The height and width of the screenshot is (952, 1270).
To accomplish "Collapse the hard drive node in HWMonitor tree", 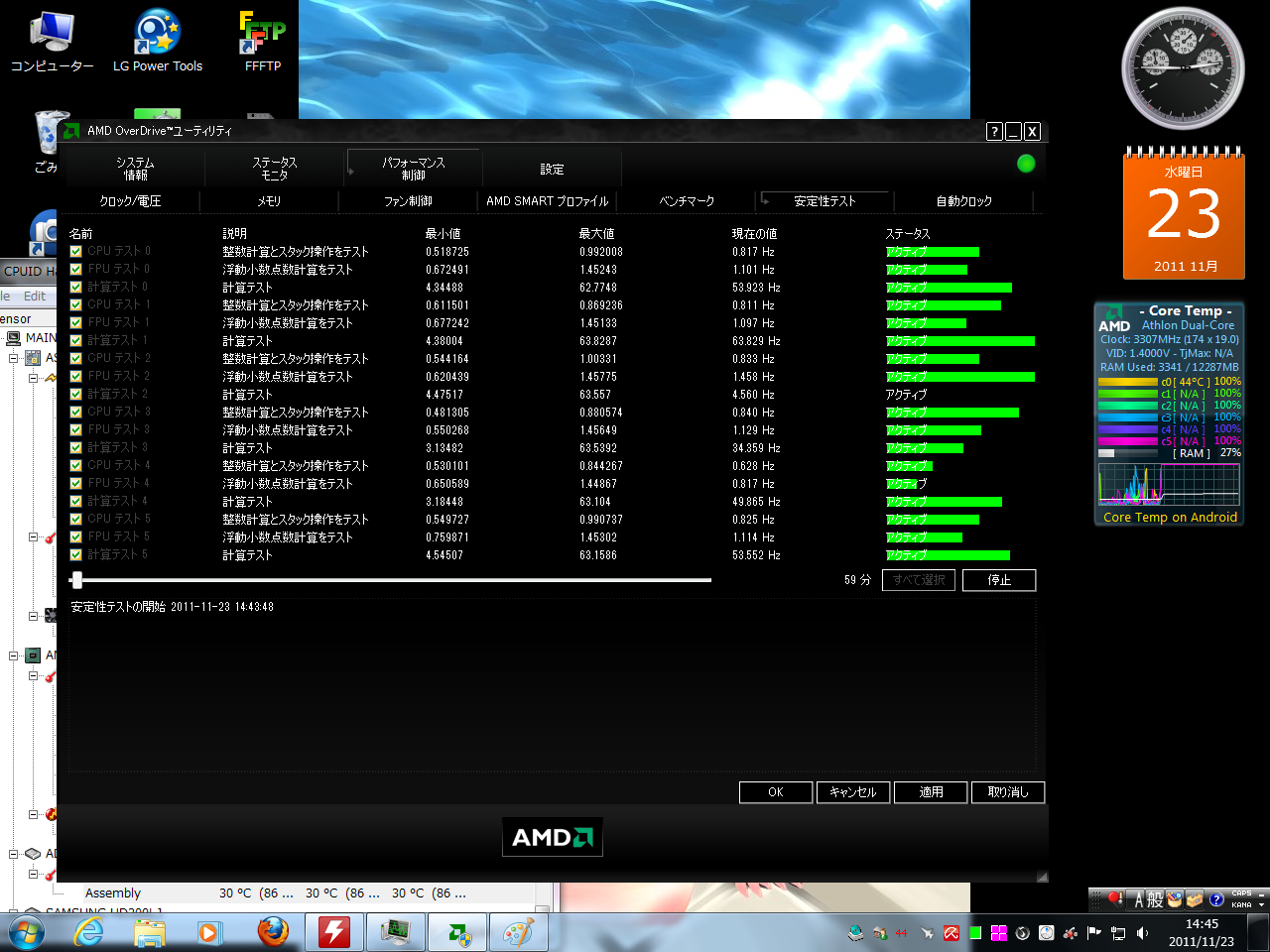I will (14, 854).
